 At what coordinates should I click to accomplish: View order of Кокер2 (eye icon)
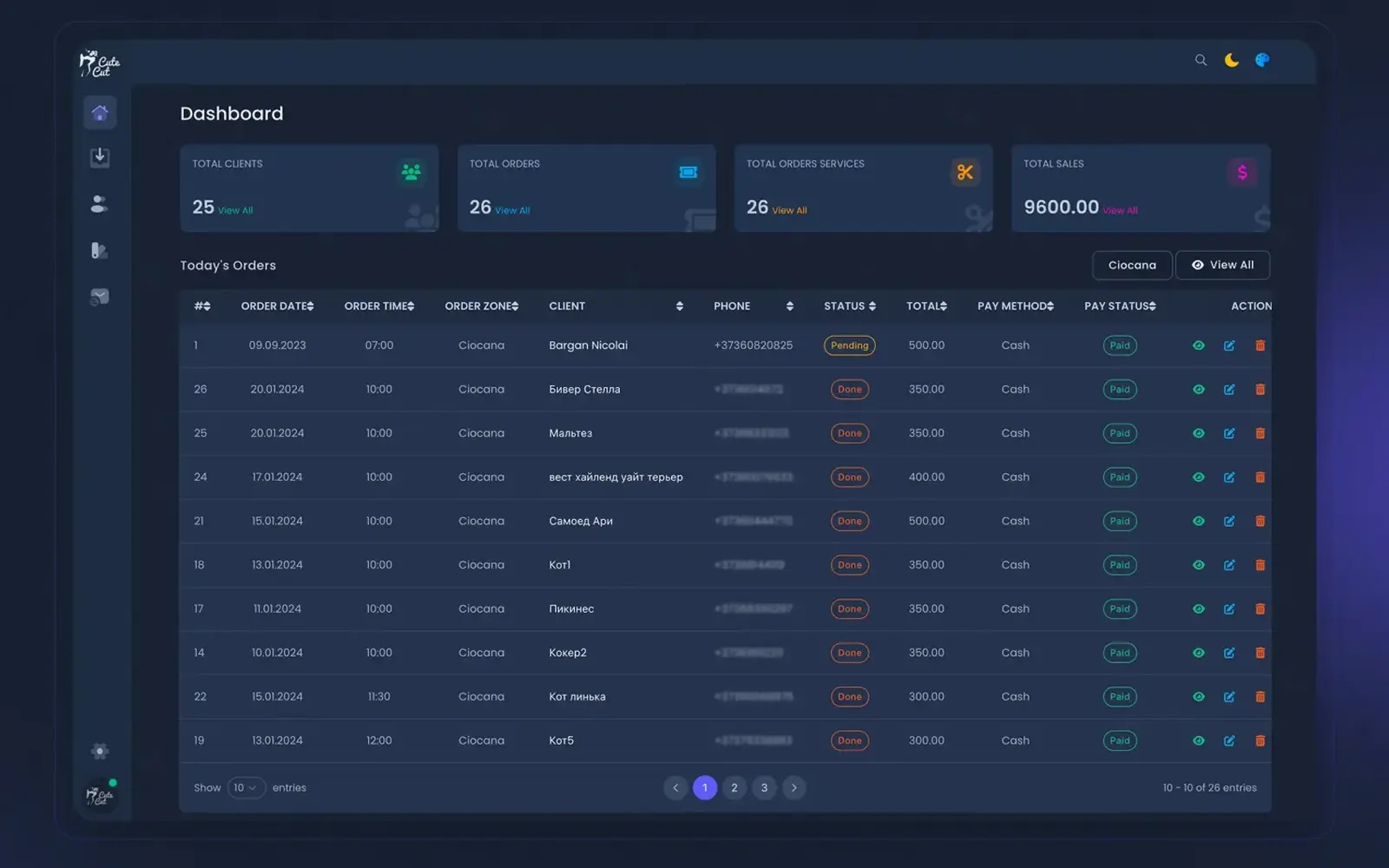pos(1198,653)
